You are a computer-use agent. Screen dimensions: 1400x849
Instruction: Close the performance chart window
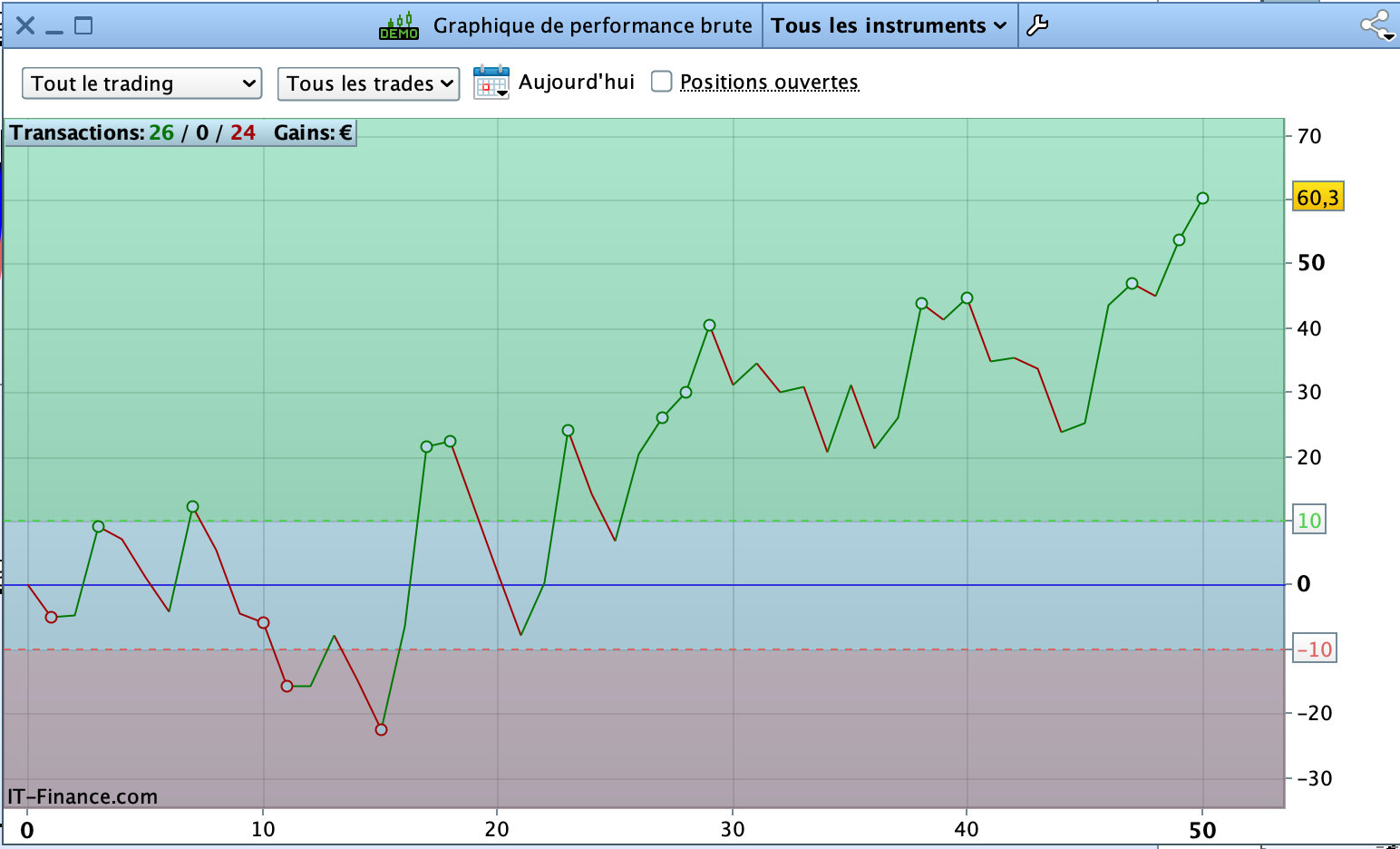coord(25,25)
